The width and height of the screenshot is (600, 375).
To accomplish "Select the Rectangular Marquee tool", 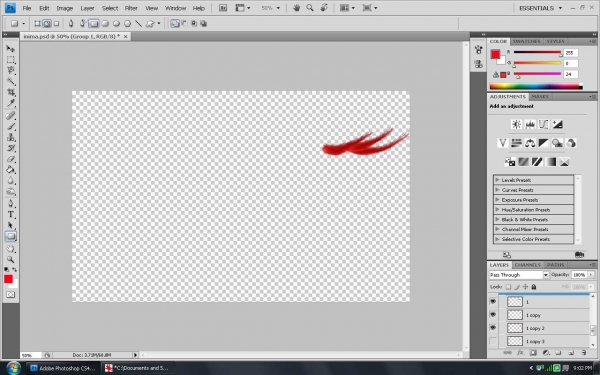I will (10, 60).
